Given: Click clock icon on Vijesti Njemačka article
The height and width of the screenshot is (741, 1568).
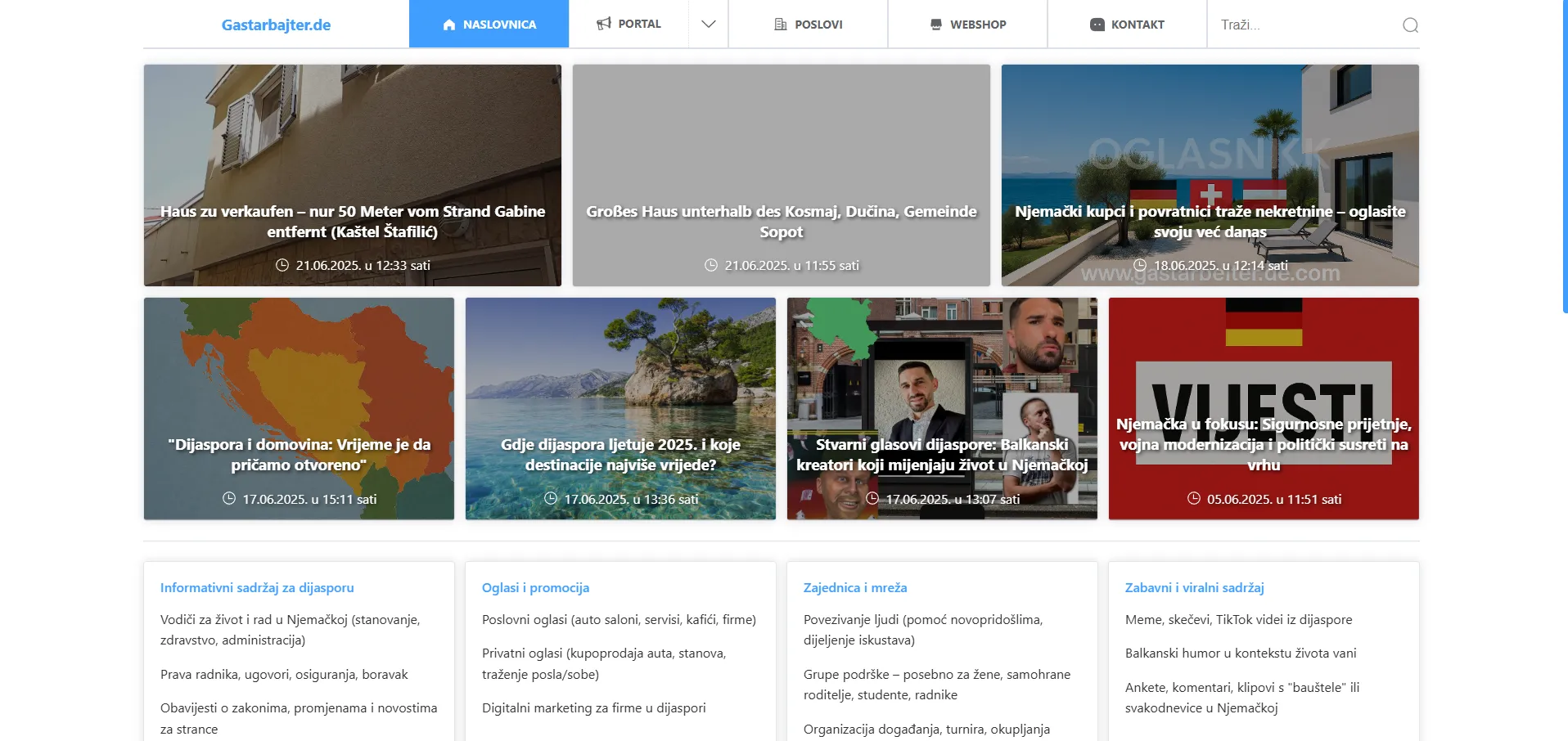Looking at the screenshot, I should coord(1194,499).
